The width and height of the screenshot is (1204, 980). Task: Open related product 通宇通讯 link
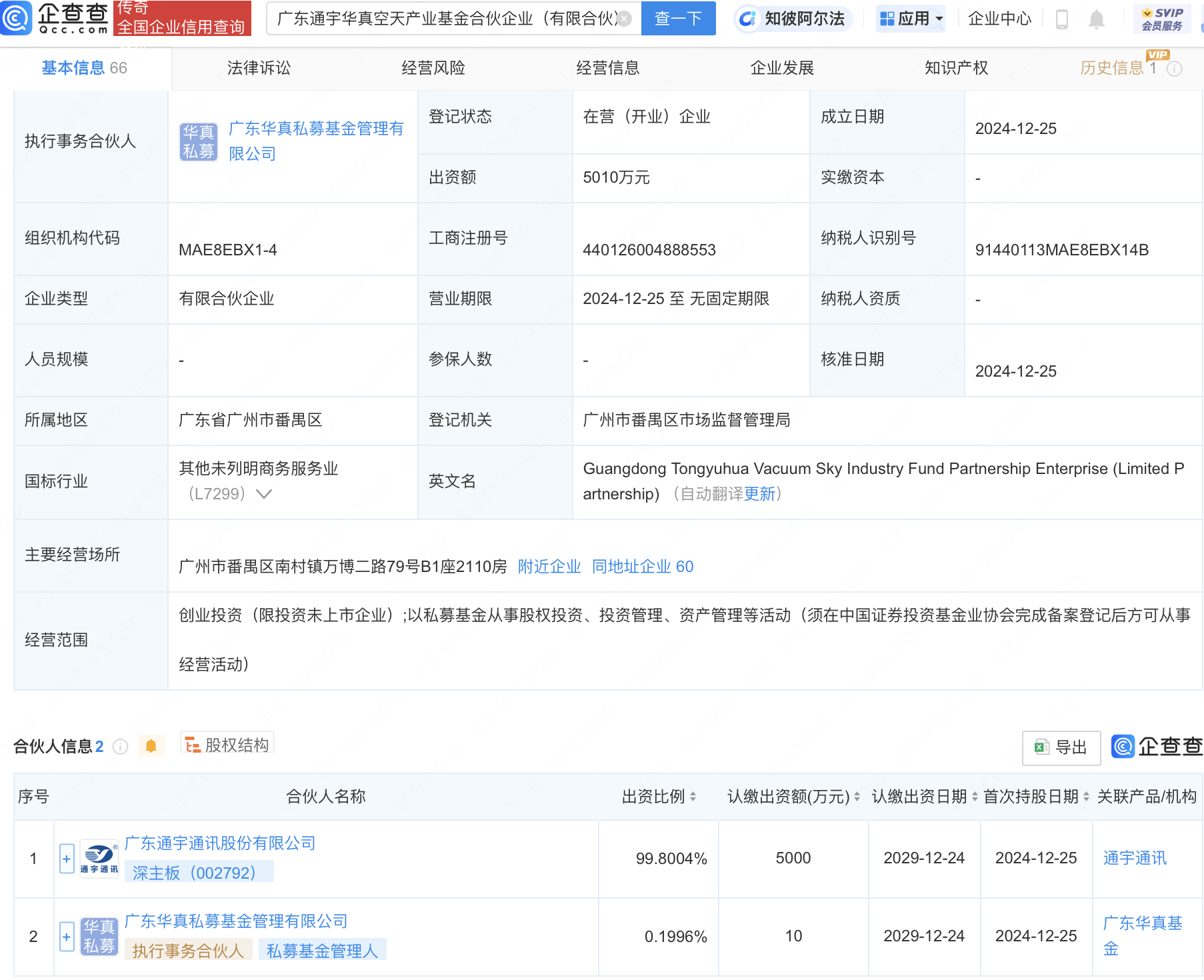[x=1135, y=859]
